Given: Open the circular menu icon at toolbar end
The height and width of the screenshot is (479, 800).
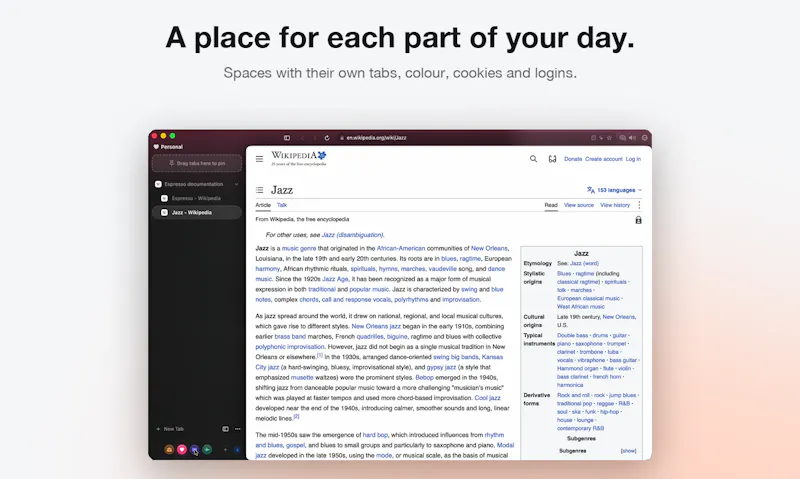Looking at the screenshot, I should [644, 138].
